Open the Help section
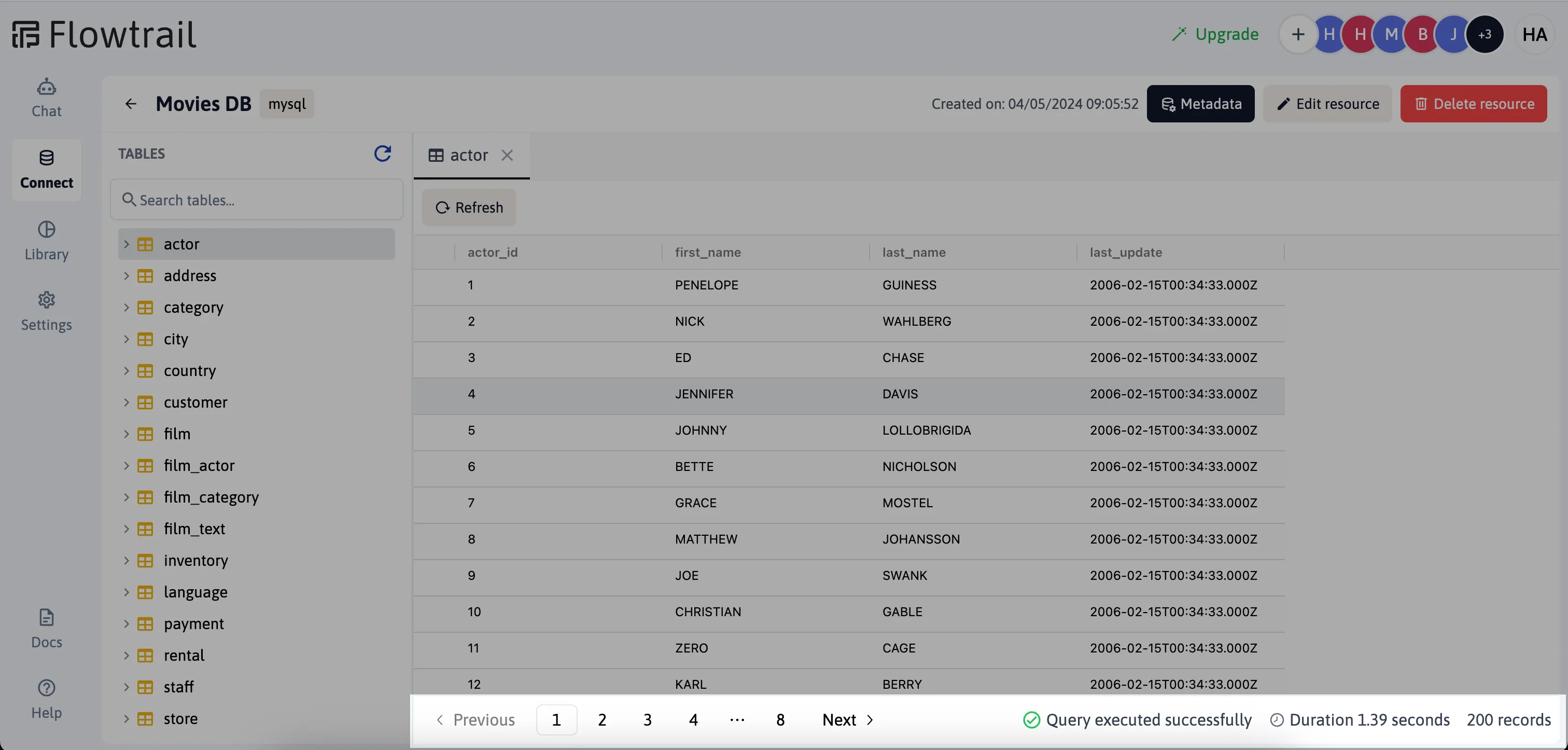This screenshot has height=750, width=1568. coord(46,700)
